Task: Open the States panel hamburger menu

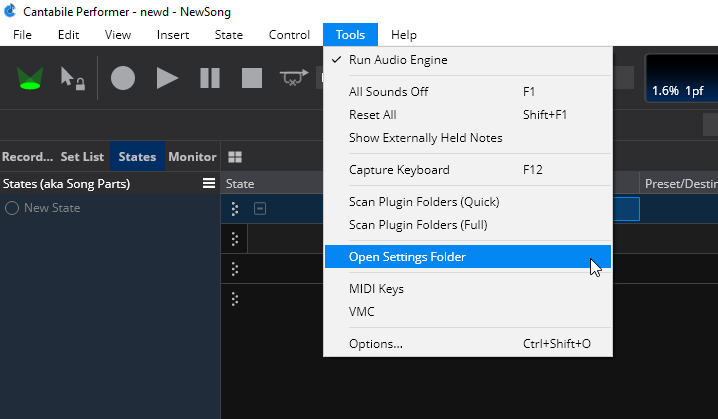Action: coord(209,183)
